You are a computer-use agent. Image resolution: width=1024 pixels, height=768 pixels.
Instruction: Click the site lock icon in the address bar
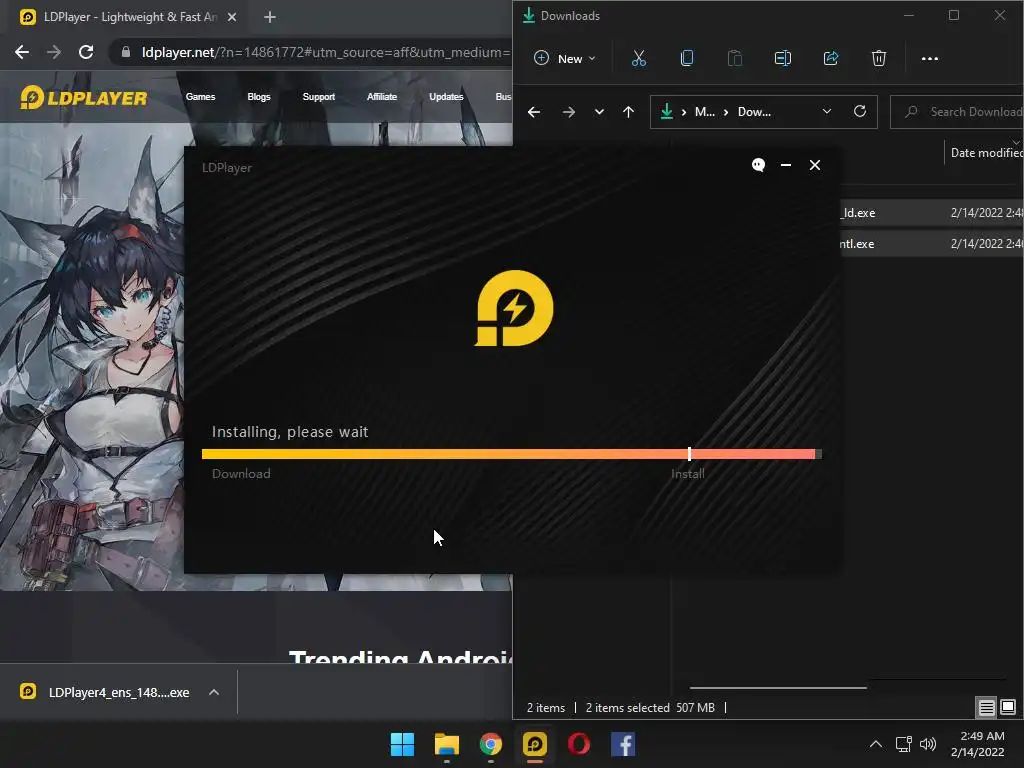pos(126,52)
